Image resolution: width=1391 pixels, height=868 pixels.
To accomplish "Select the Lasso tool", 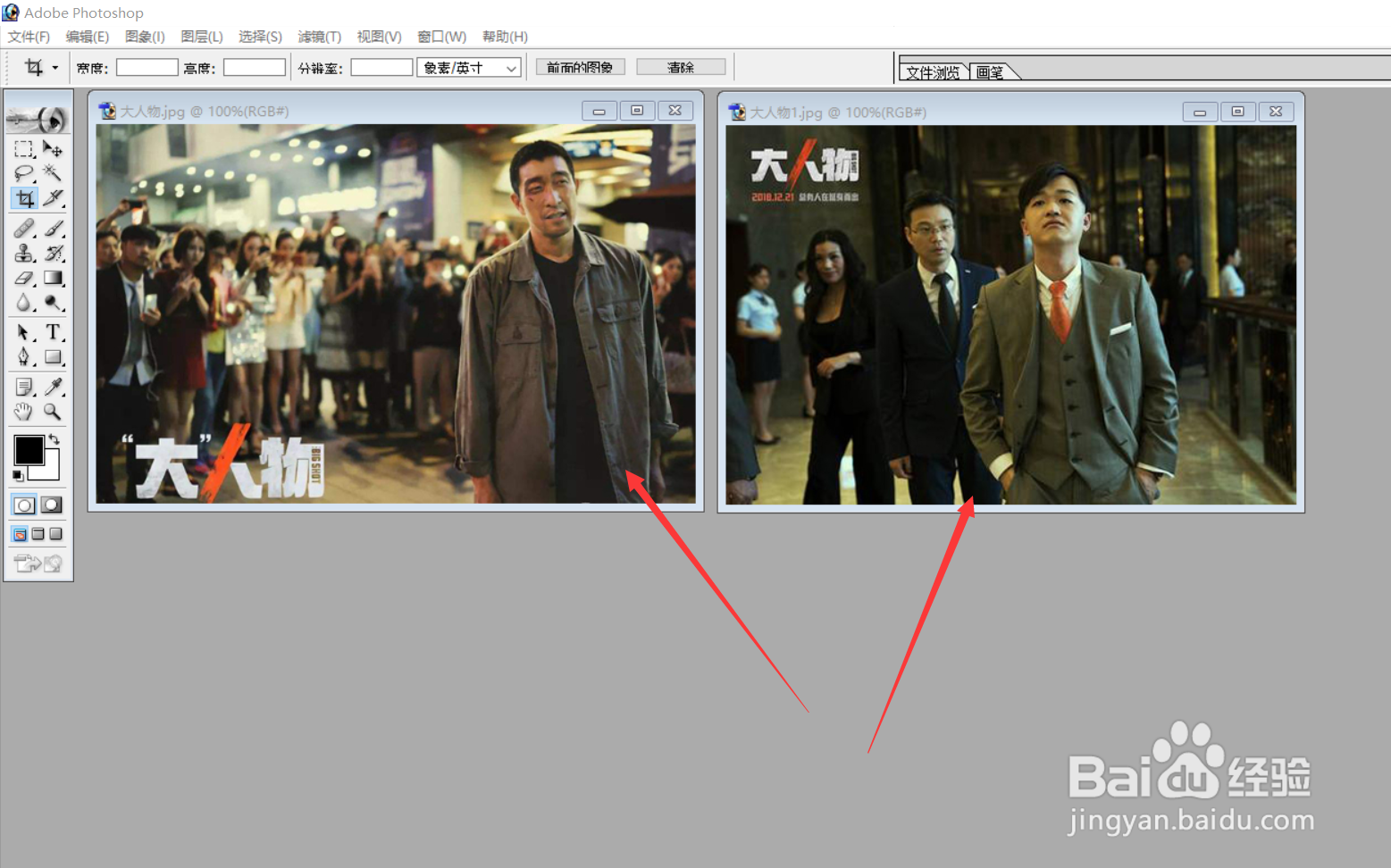I will [24, 172].
